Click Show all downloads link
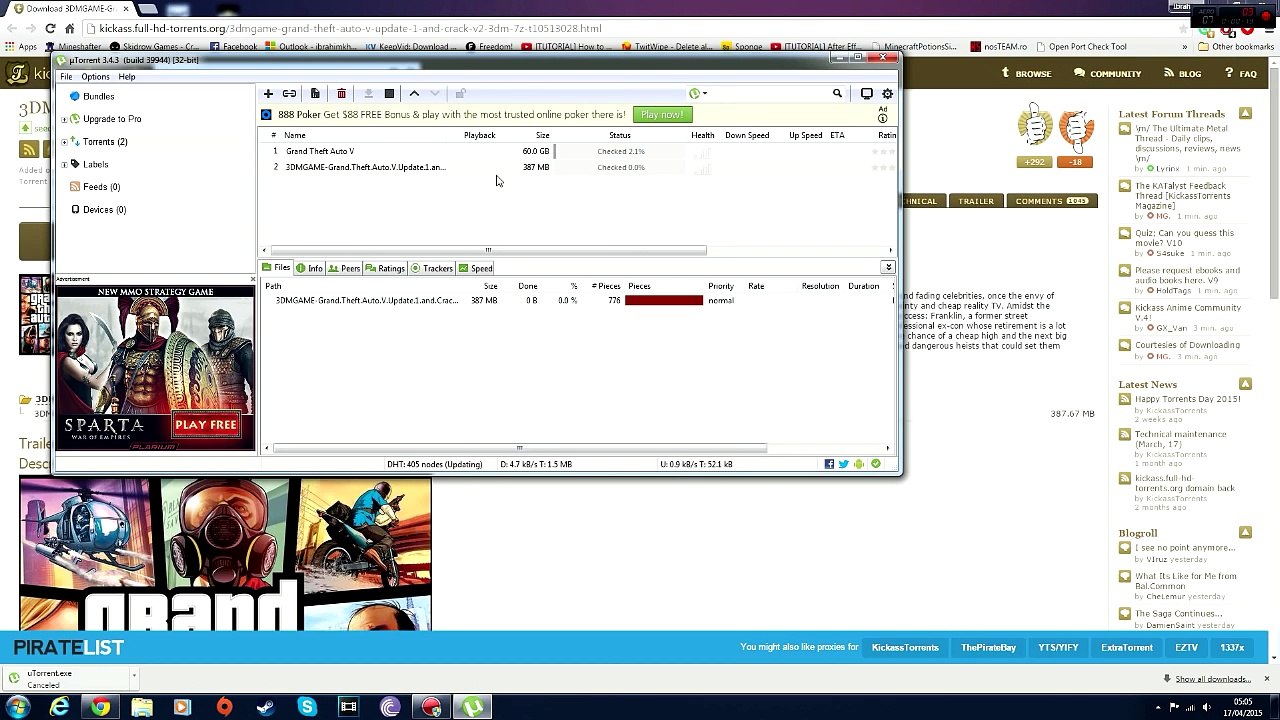The width and height of the screenshot is (1280, 720). (1213, 679)
